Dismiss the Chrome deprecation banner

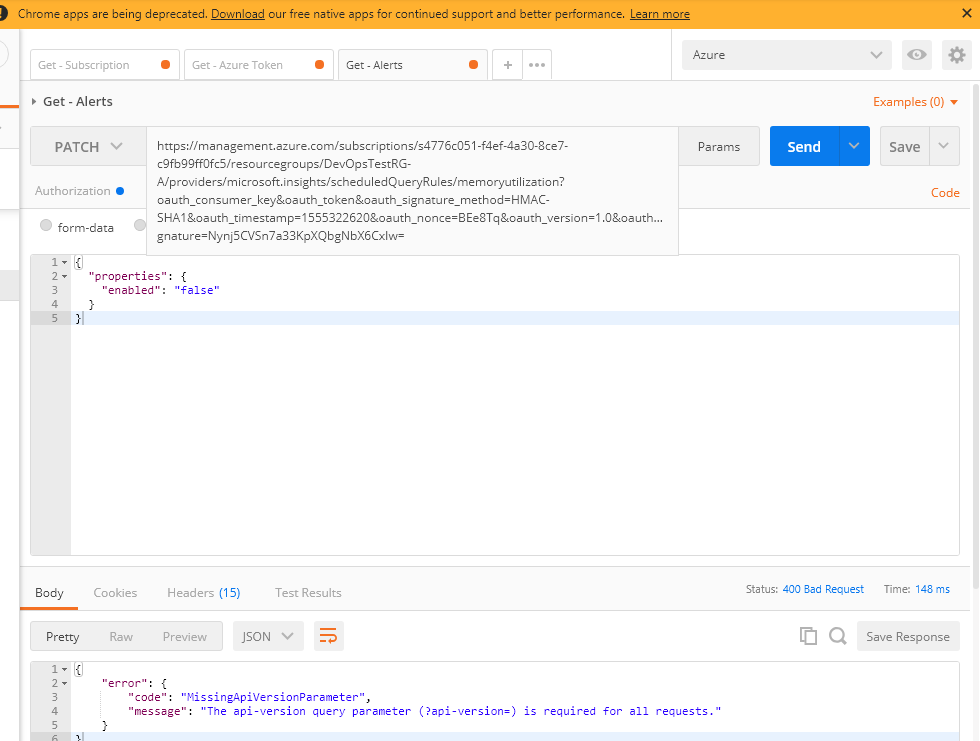(x=966, y=14)
